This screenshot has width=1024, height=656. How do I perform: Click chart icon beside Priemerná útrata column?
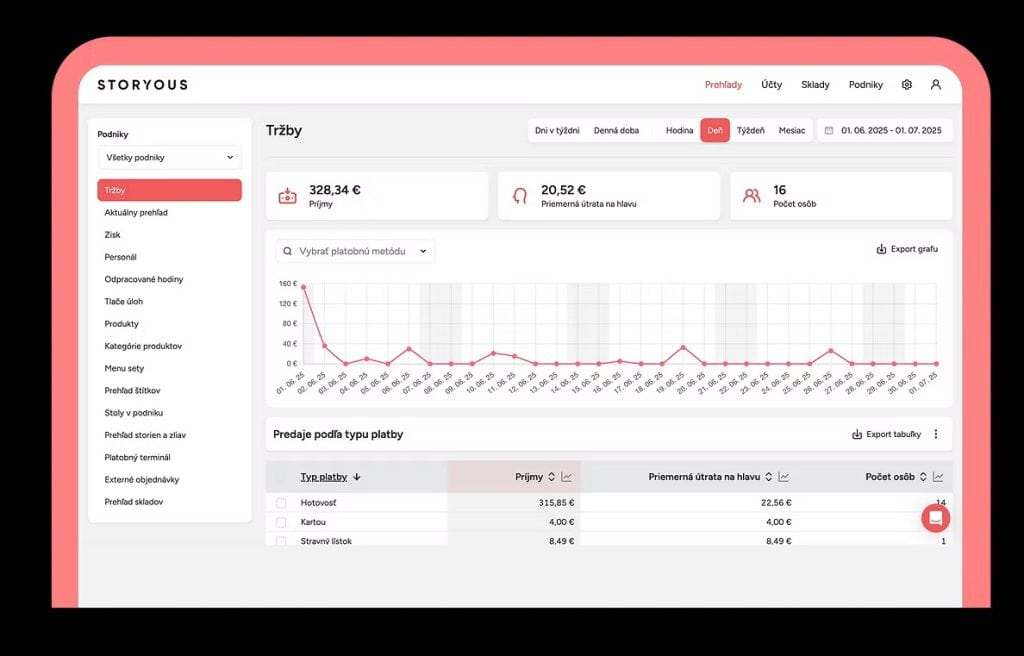pos(784,477)
